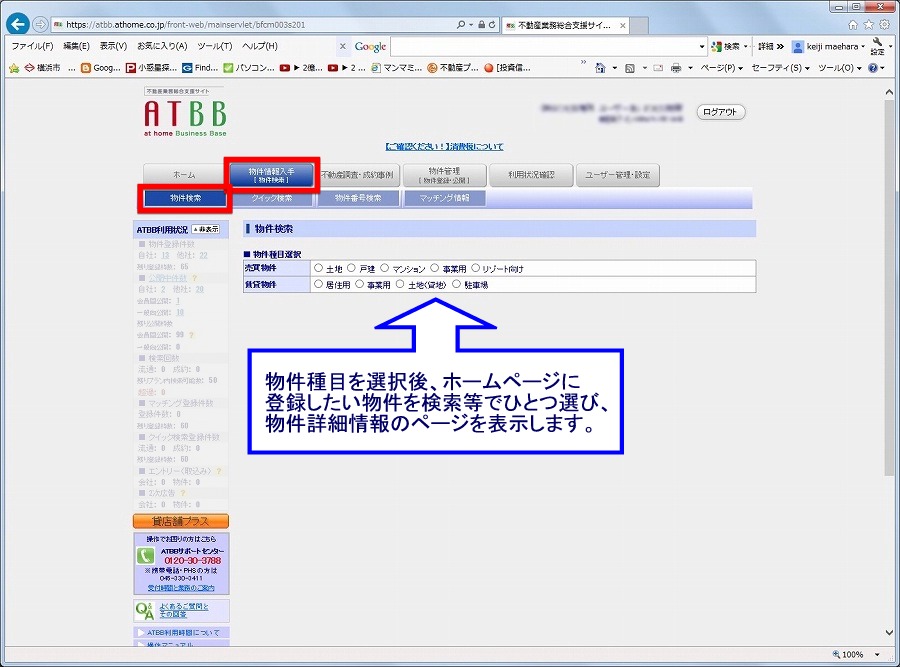Click the orange 貸店舗プラス button

coord(181,521)
